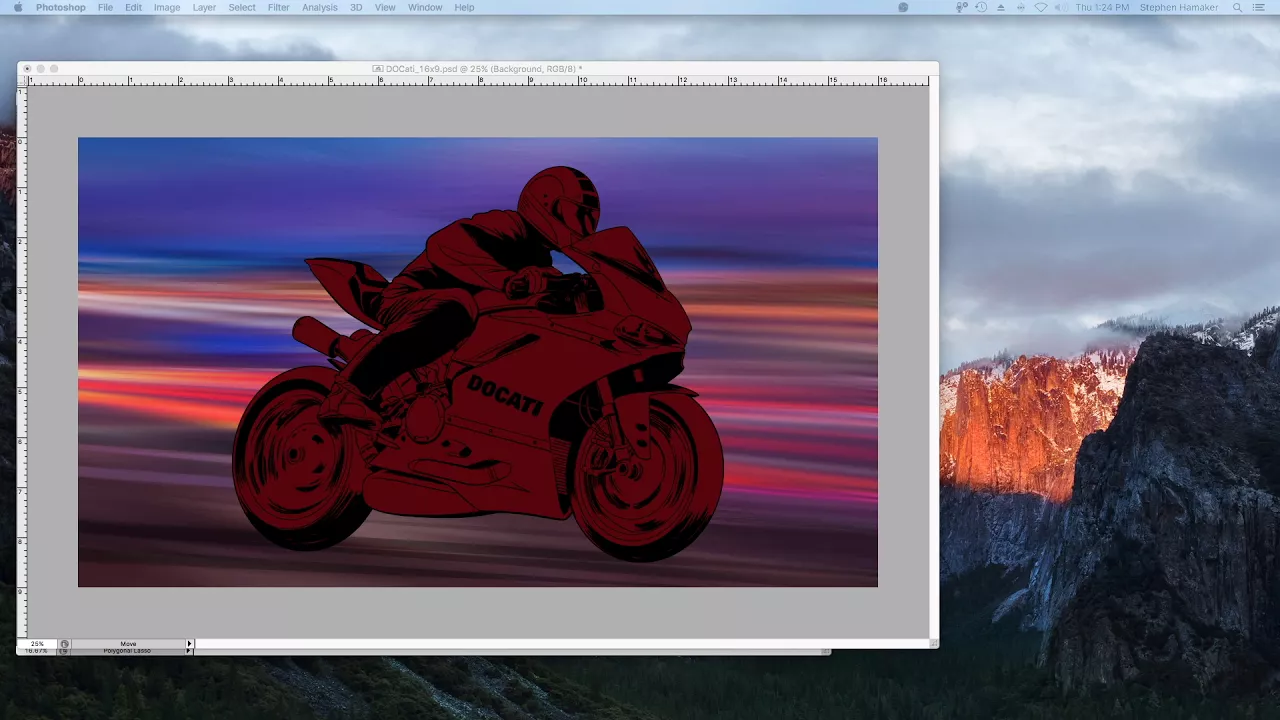This screenshot has height=720, width=1280.
Task: Click the Wi-Fi status icon
Action: [1041, 7]
